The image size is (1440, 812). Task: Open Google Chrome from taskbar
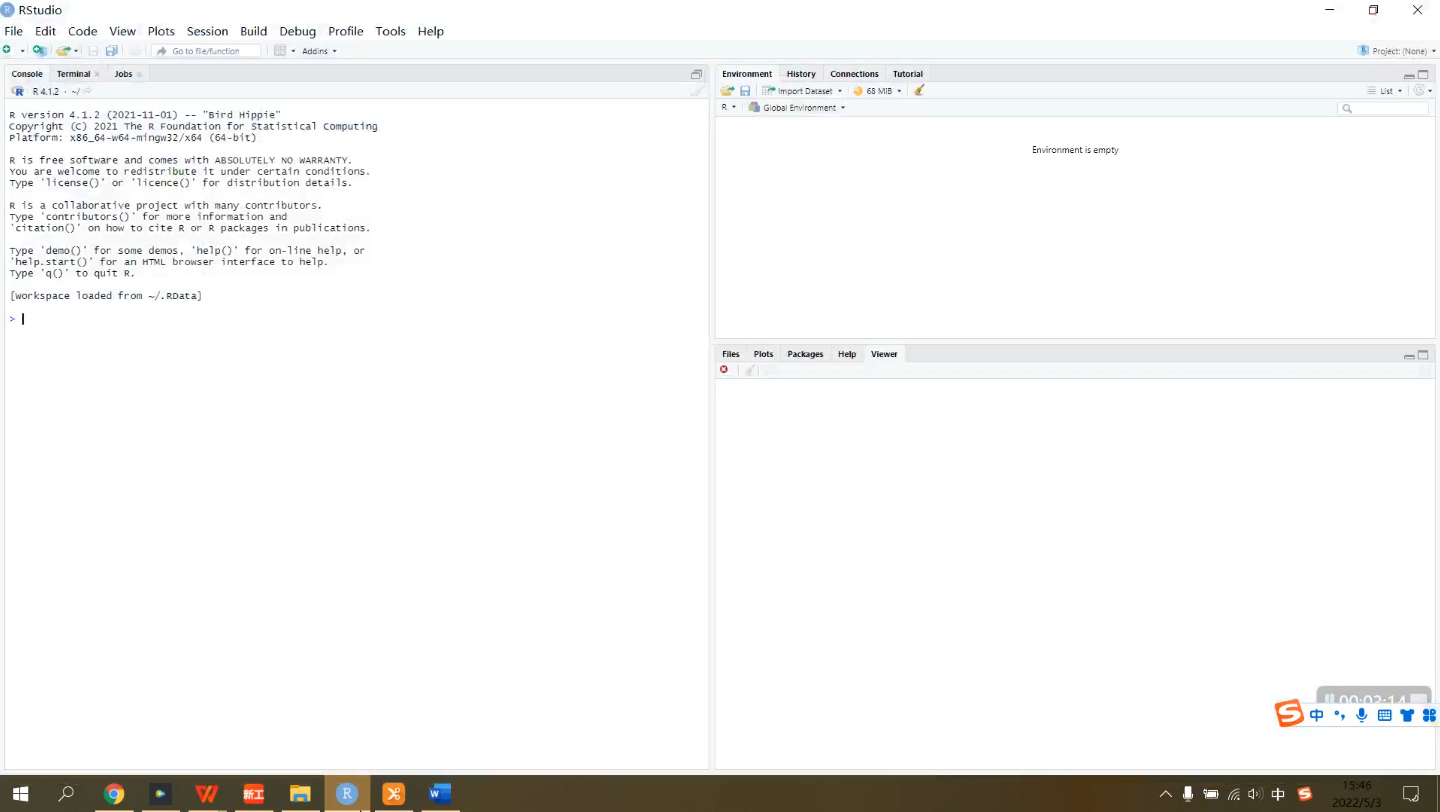[114, 794]
